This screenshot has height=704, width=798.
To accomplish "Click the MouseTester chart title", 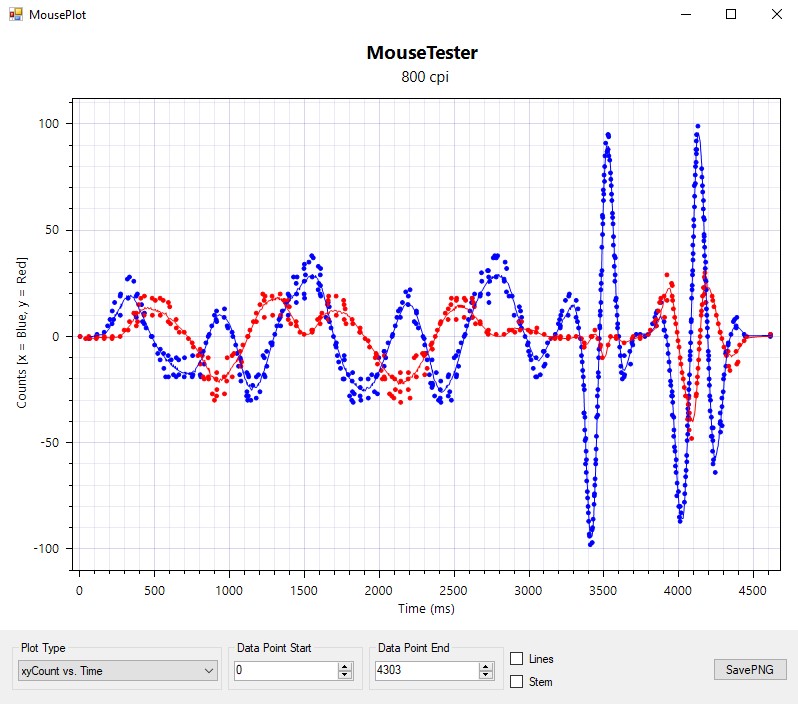I will pos(422,53).
